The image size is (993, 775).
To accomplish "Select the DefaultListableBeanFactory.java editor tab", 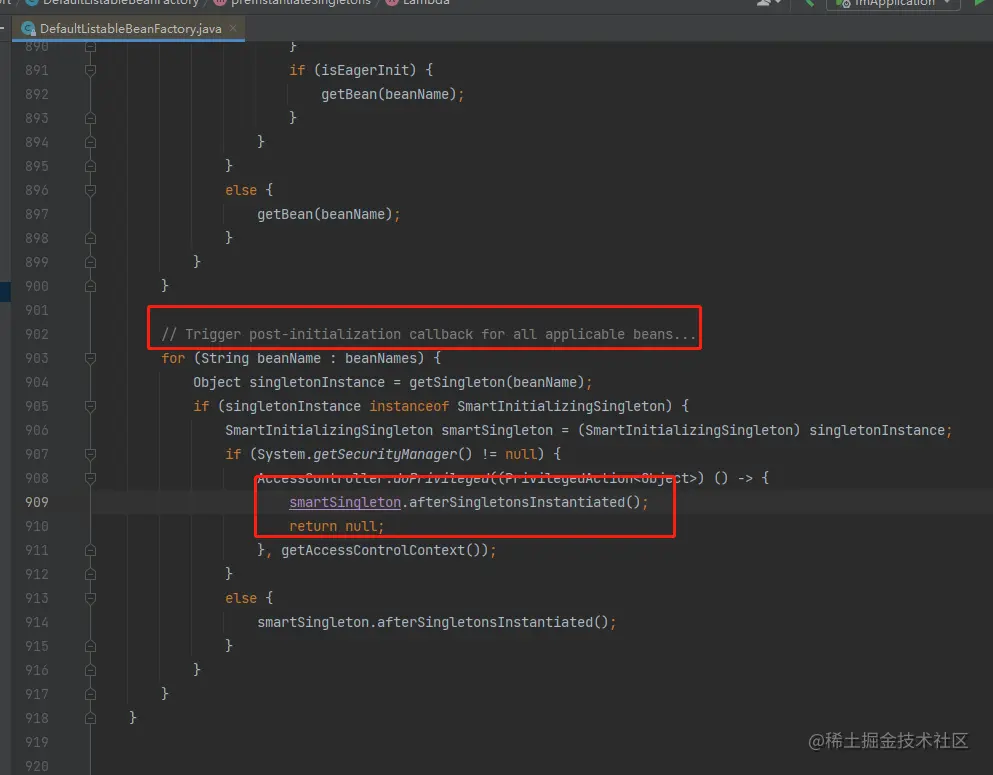I will (129, 28).
